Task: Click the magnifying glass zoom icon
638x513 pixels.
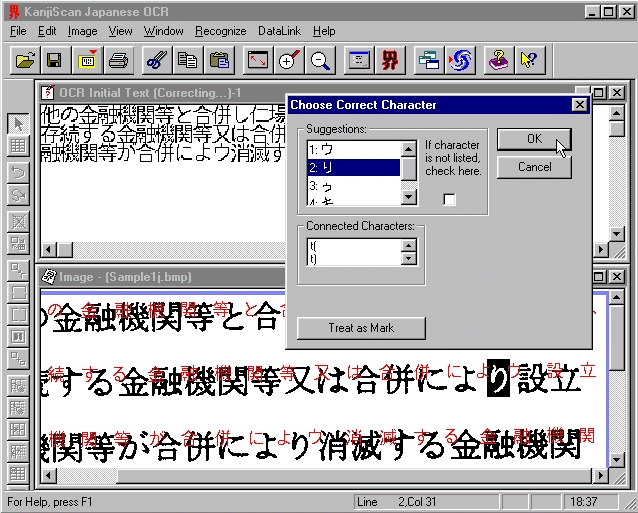Action: point(320,60)
